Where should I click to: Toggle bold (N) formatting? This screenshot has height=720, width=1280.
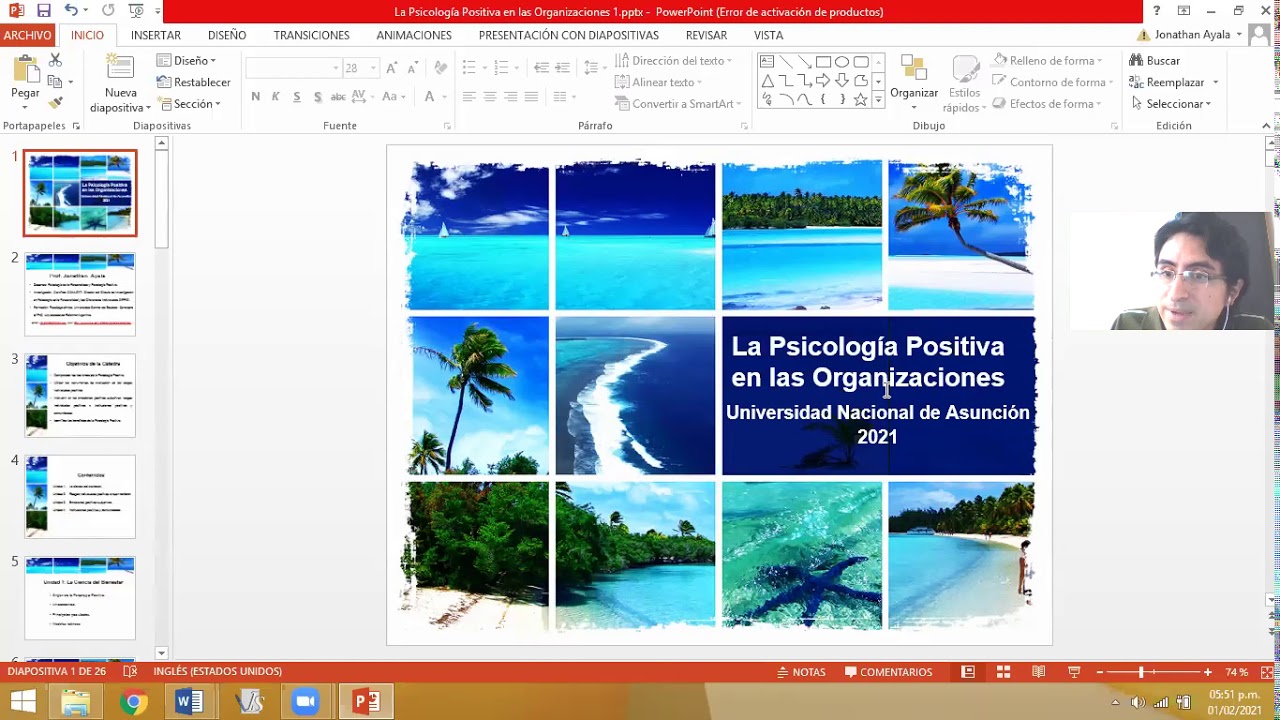[x=255, y=97]
